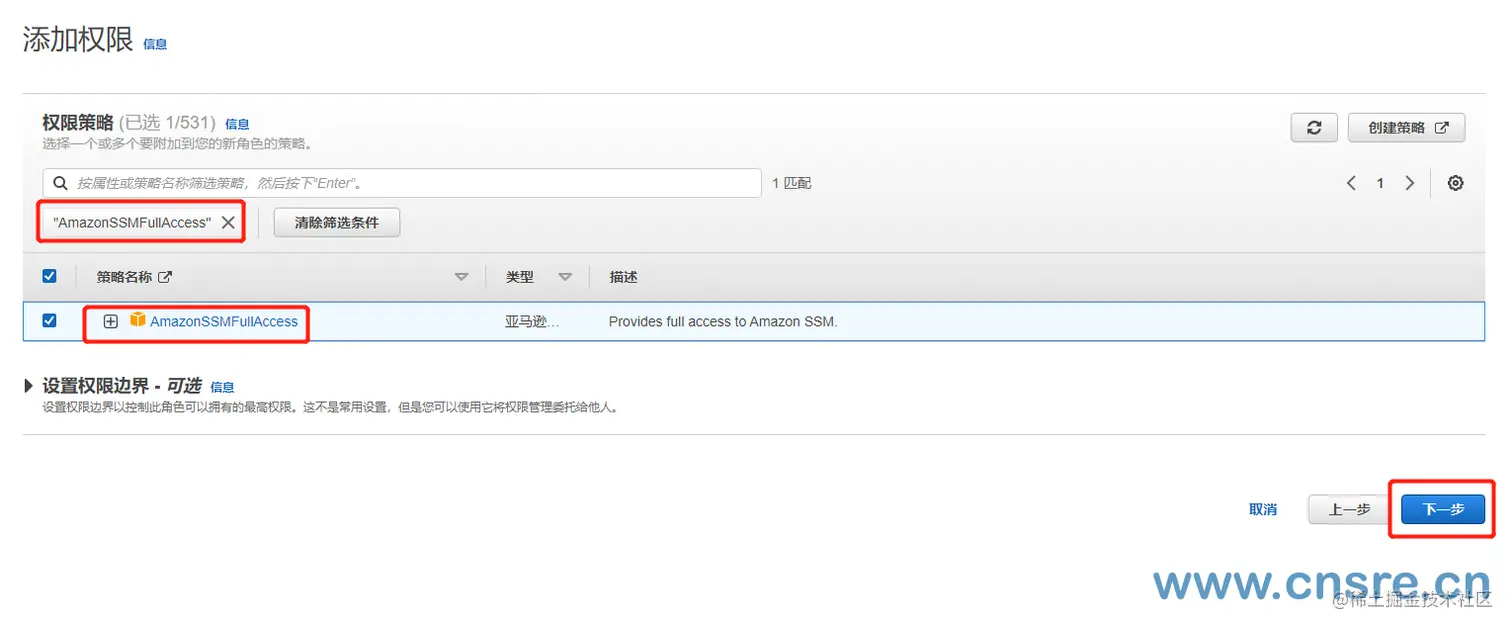Remove the AmazonSSMFullAccess filter tag via X icon
The width and height of the screenshot is (1512, 629).
[227, 221]
